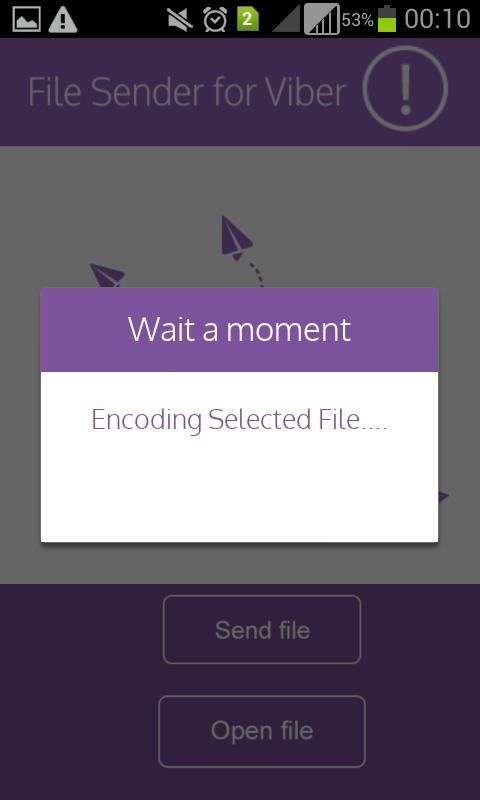This screenshot has height=800, width=480.
Task: Open the warning triangle notification icon
Action: [x=63, y=20]
